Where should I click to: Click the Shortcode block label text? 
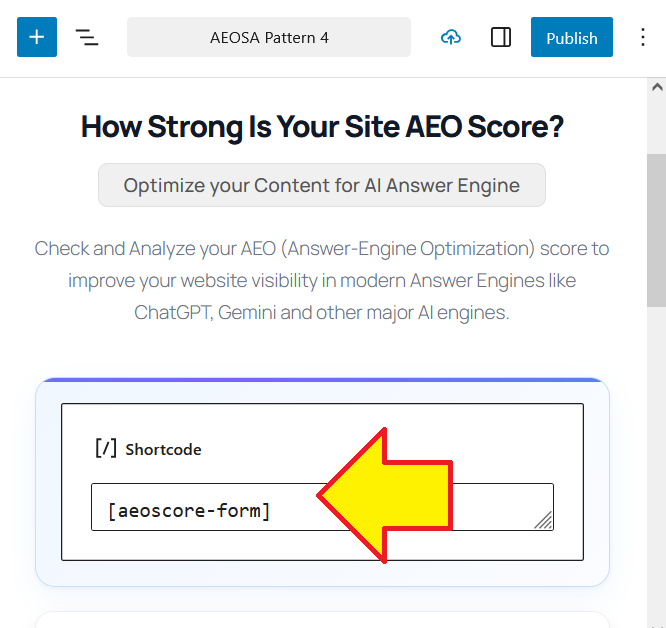(x=163, y=450)
